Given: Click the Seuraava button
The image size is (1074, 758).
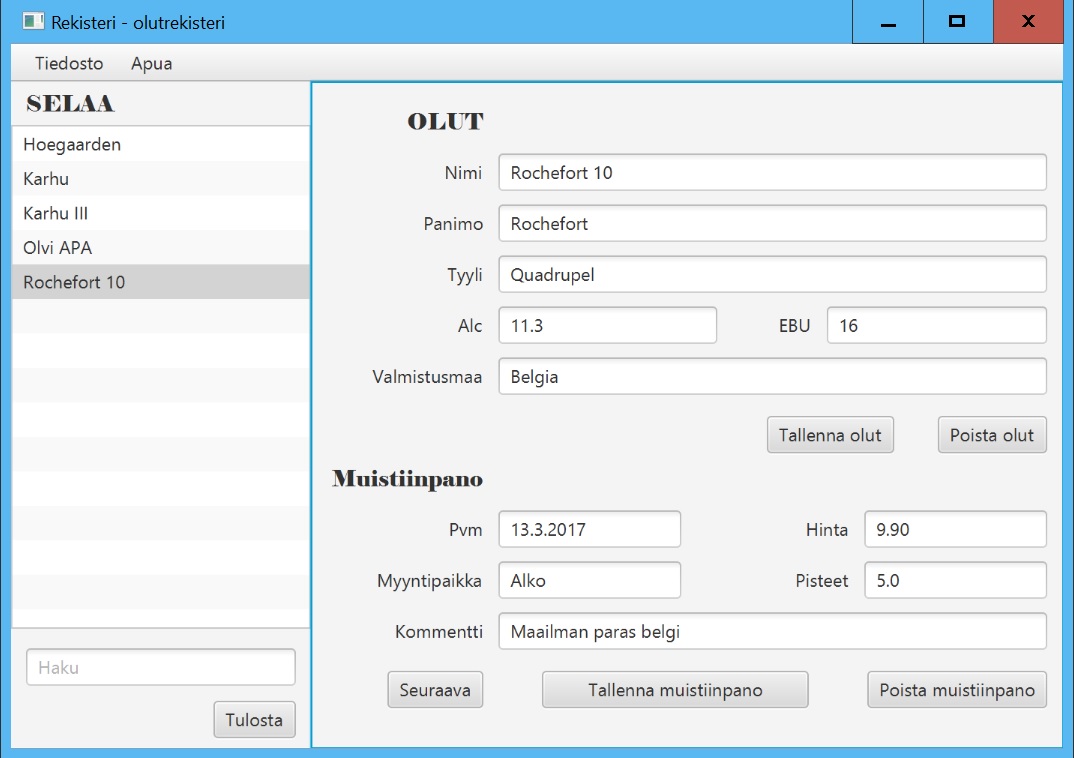Looking at the screenshot, I should pyautogui.click(x=435, y=690).
